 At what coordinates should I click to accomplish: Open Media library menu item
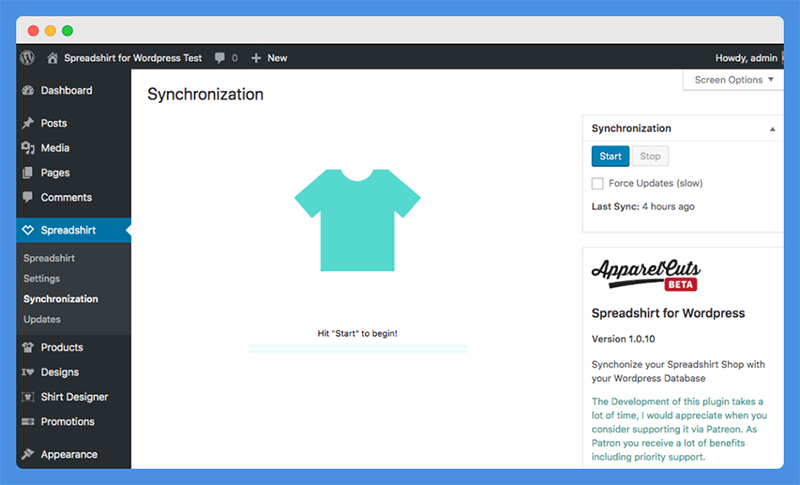coord(55,148)
